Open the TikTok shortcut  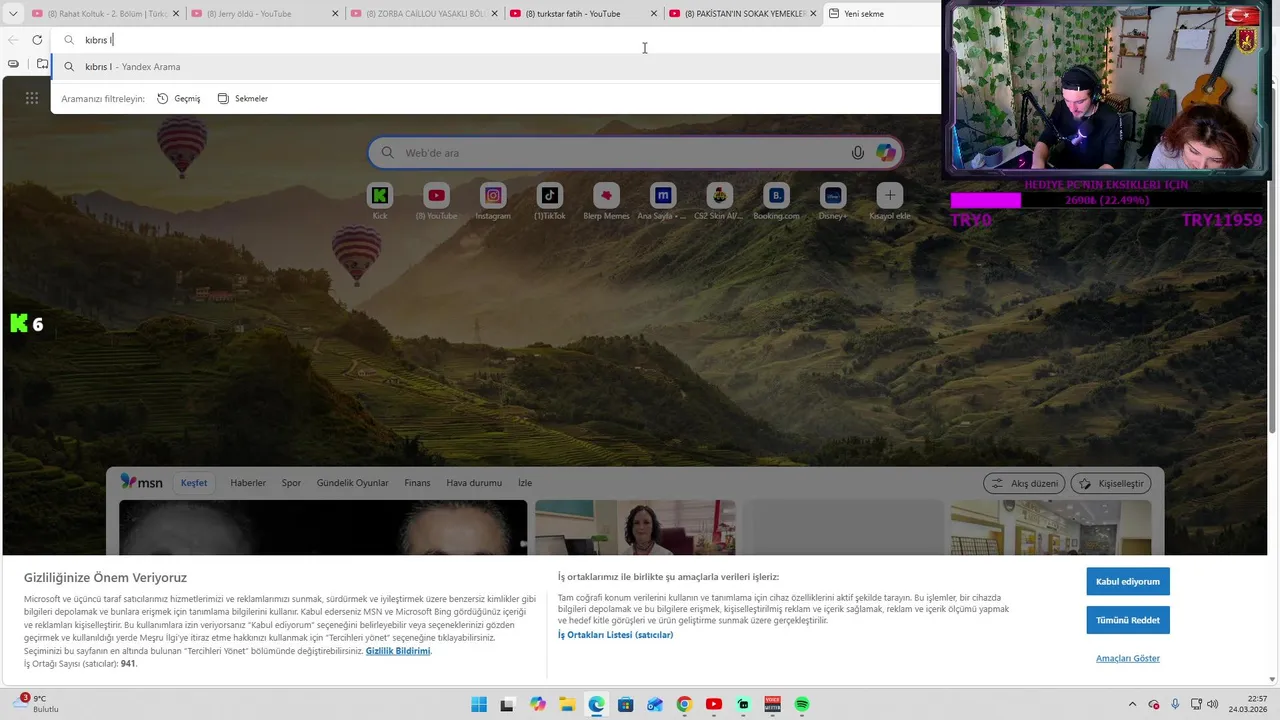(x=549, y=201)
